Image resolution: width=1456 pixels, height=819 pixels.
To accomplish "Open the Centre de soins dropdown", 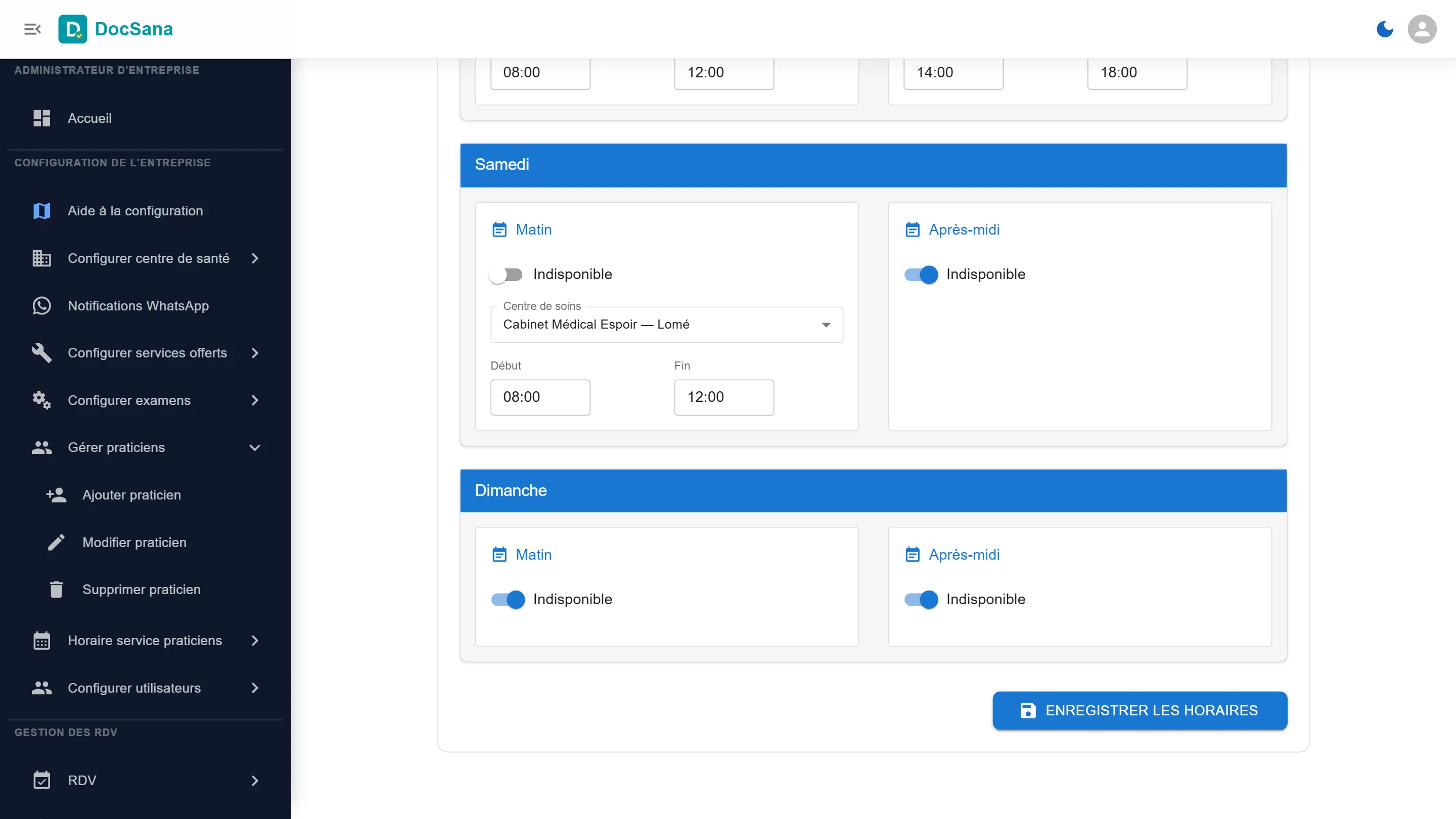I will pos(666,325).
